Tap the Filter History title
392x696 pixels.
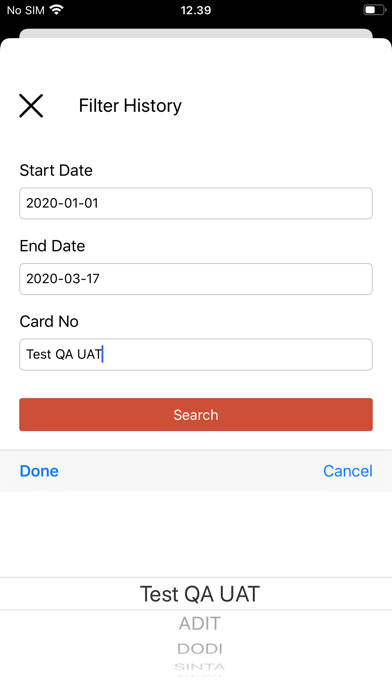click(x=130, y=106)
